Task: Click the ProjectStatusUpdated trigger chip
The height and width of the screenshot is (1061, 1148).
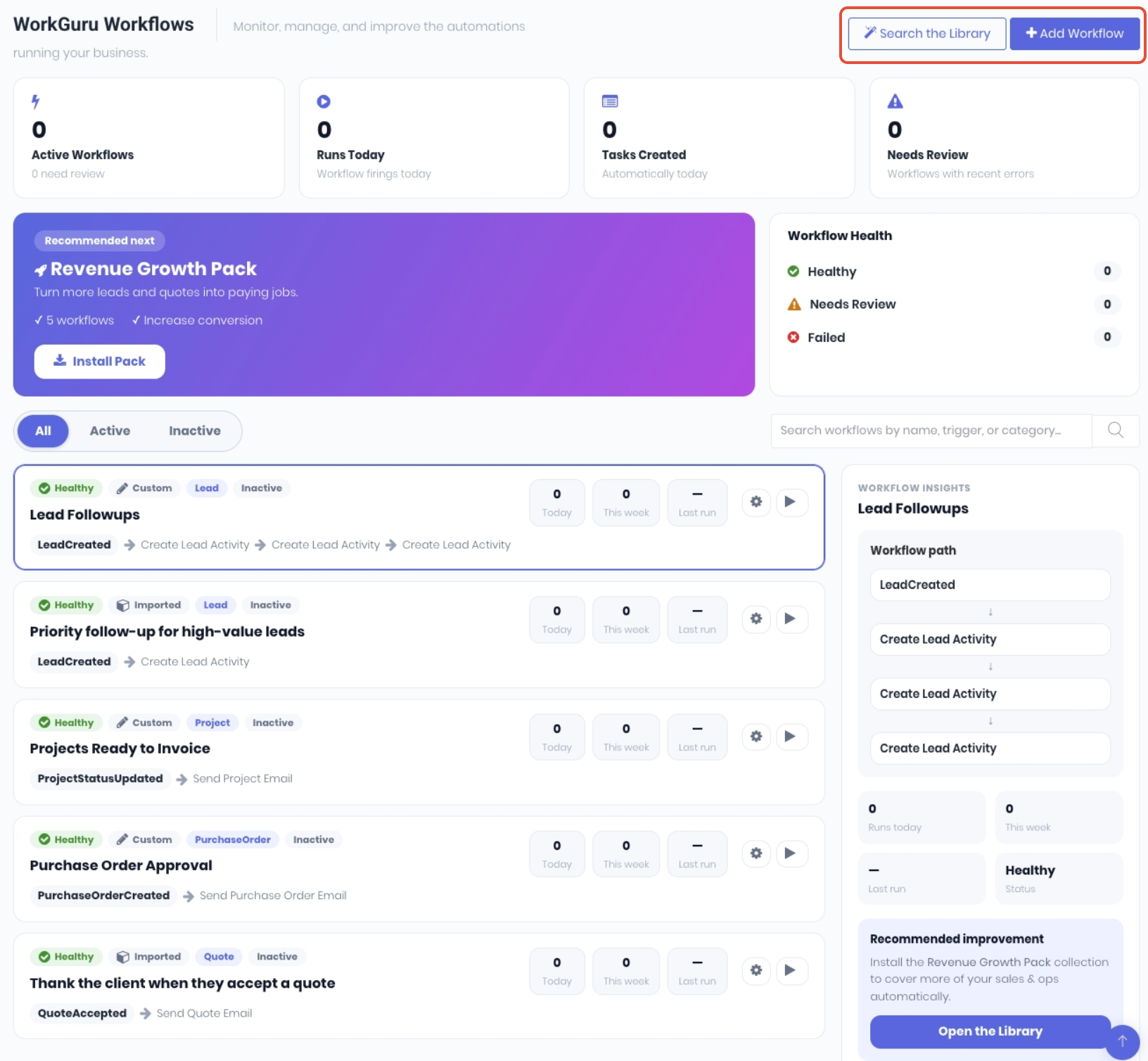Action: 101,779
